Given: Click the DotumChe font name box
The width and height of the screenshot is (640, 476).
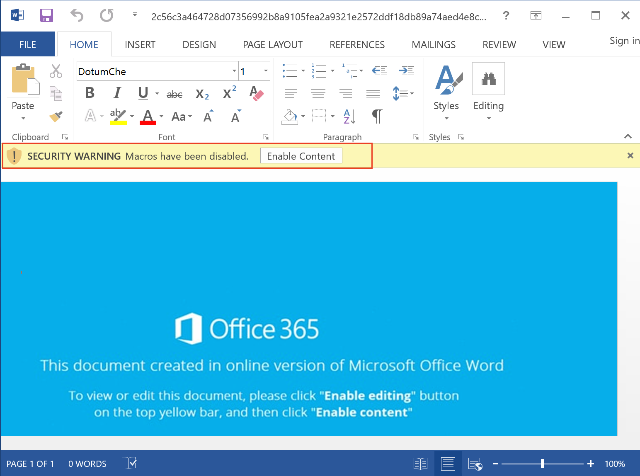Looking at the screenshot, I should pos(154,71).
